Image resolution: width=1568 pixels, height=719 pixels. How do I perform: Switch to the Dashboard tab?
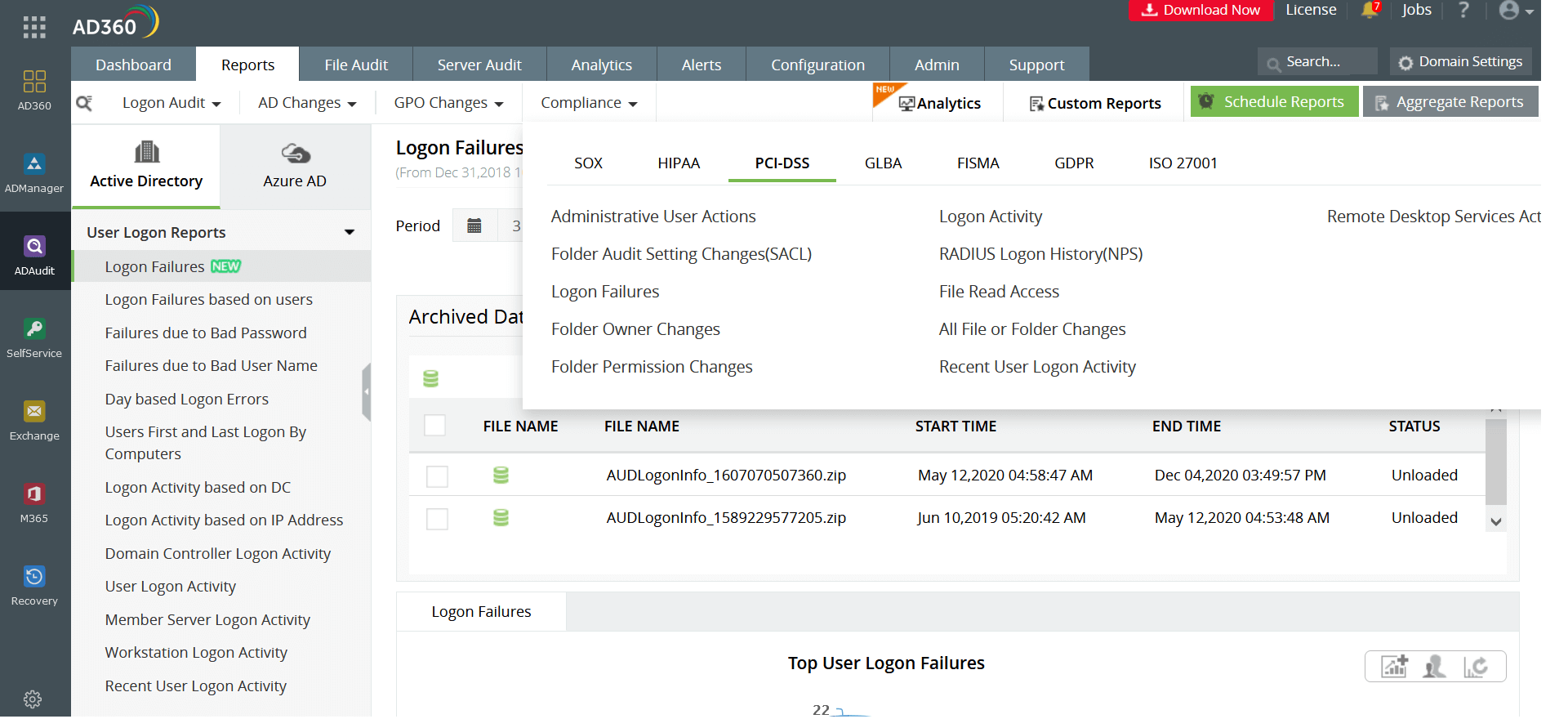(133, 65)
